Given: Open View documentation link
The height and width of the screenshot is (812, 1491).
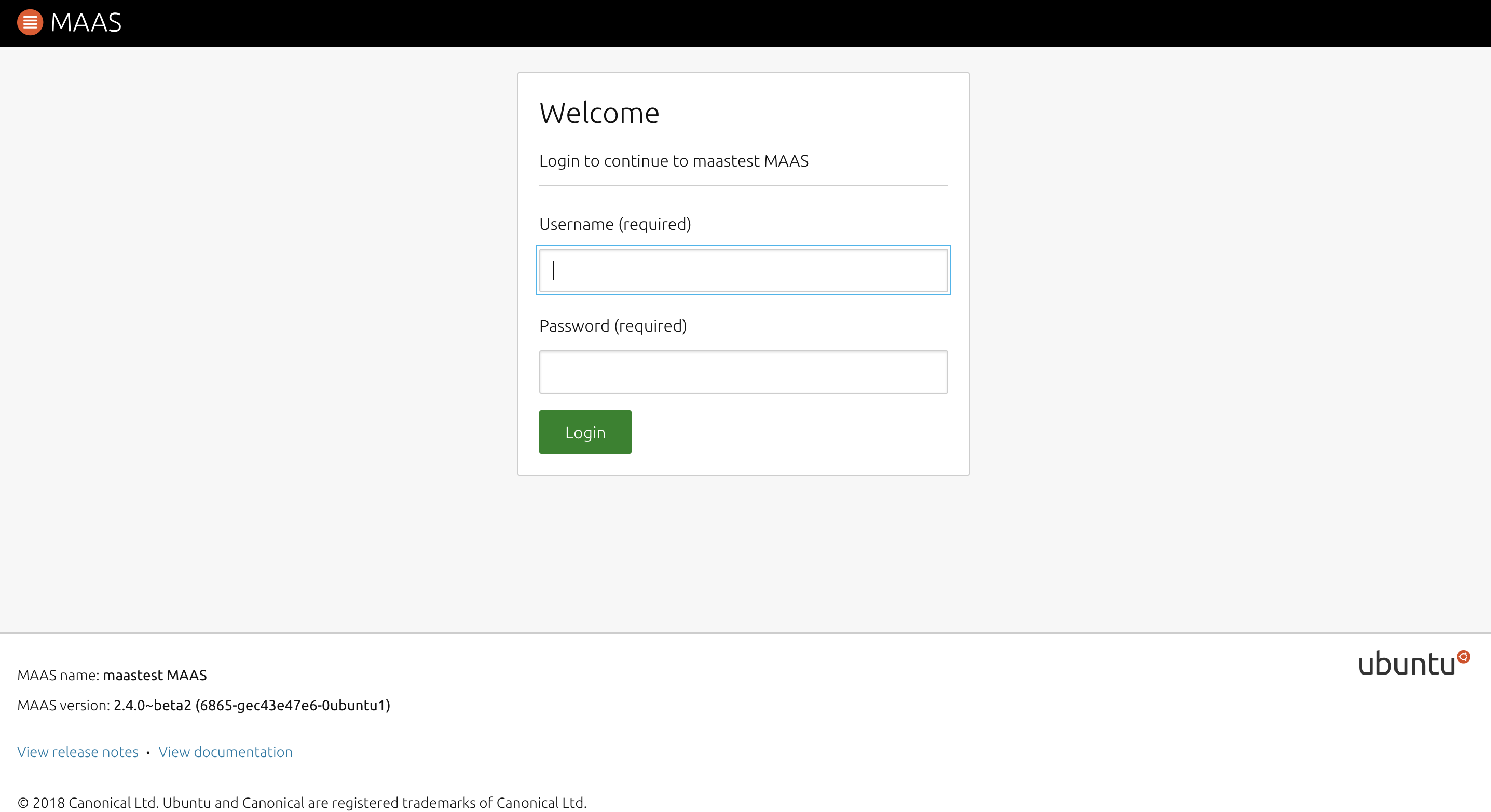Looking at the screenshot, I should tap(225, 752).
